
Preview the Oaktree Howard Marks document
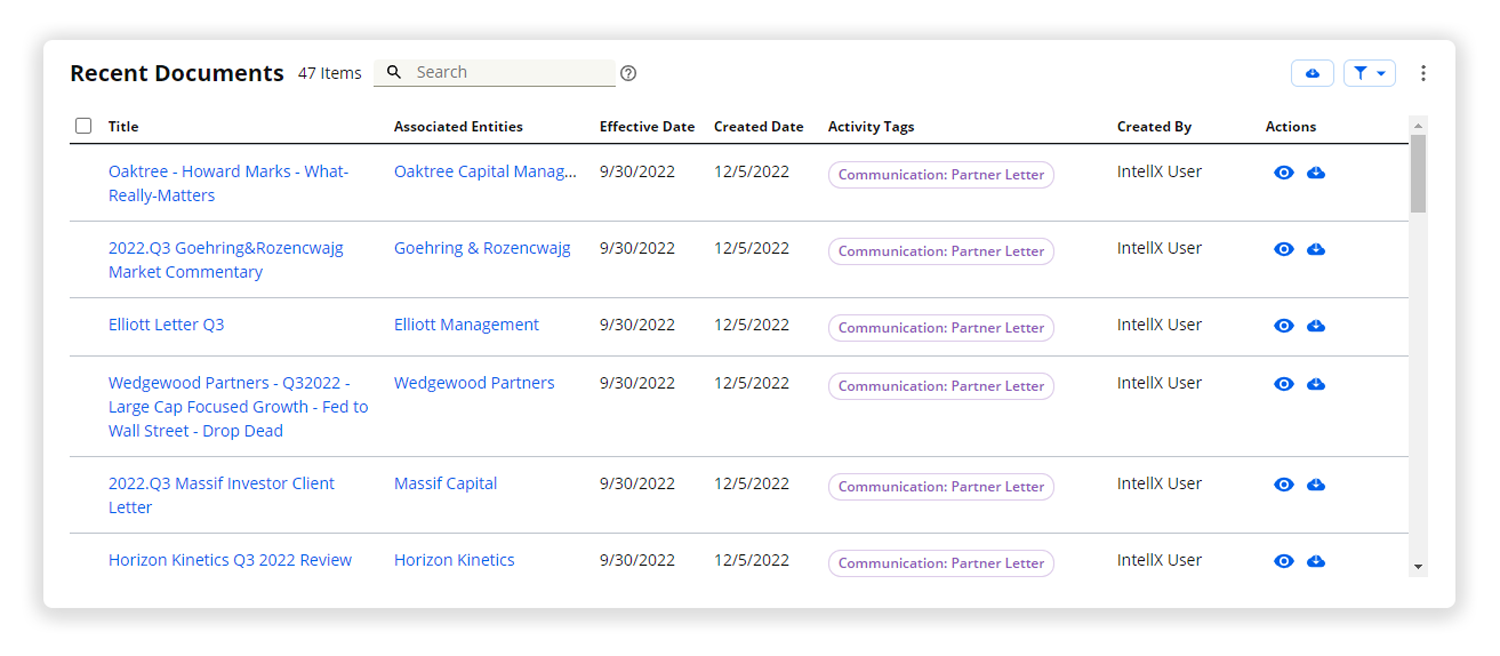coord(1284,173)
